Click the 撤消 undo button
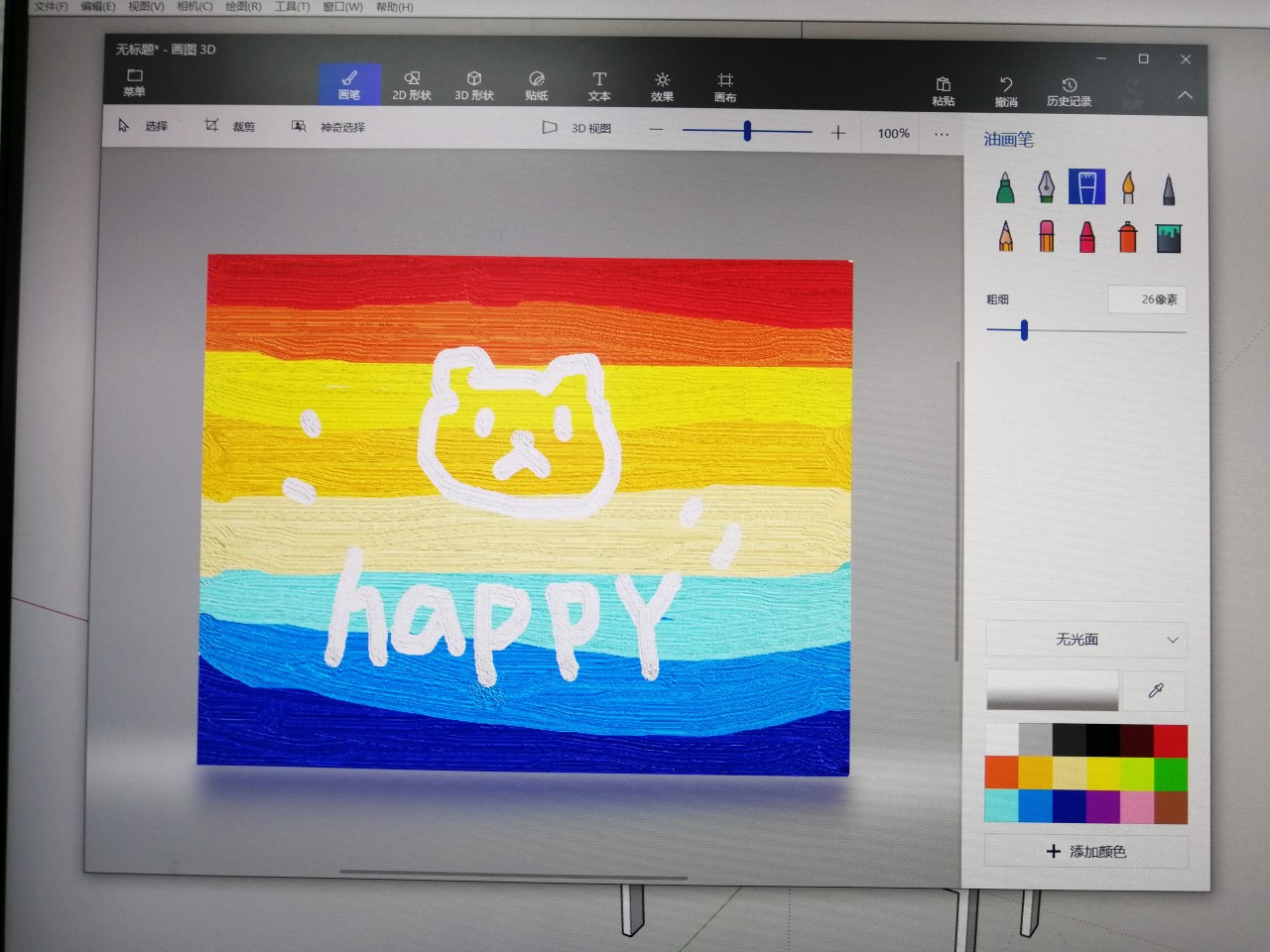 [1006, 90]
